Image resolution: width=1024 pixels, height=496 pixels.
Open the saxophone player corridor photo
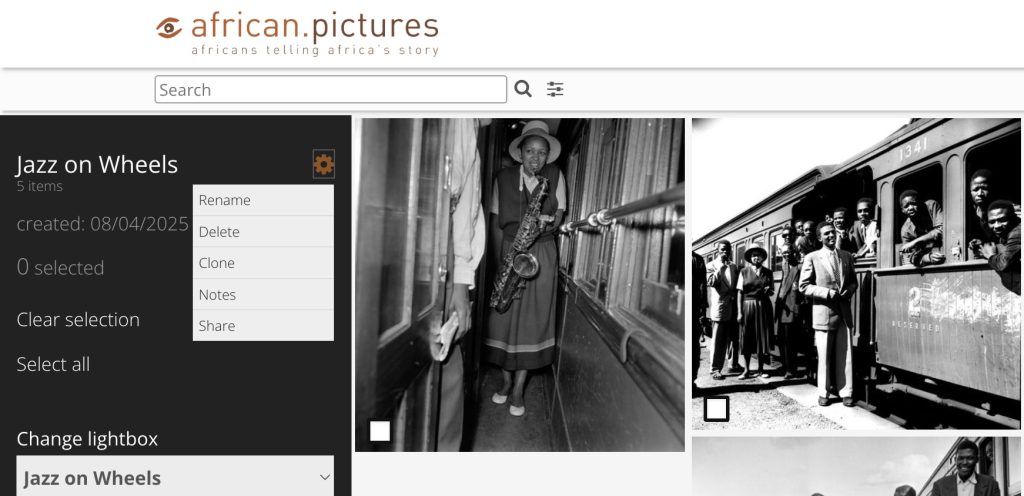(520, 285)
